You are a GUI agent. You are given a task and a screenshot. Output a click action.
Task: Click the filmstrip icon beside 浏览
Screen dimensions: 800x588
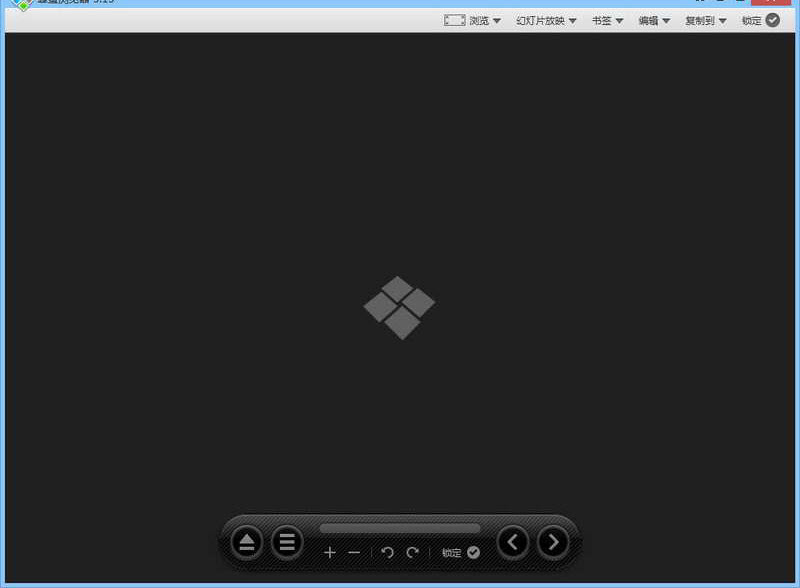454,20
